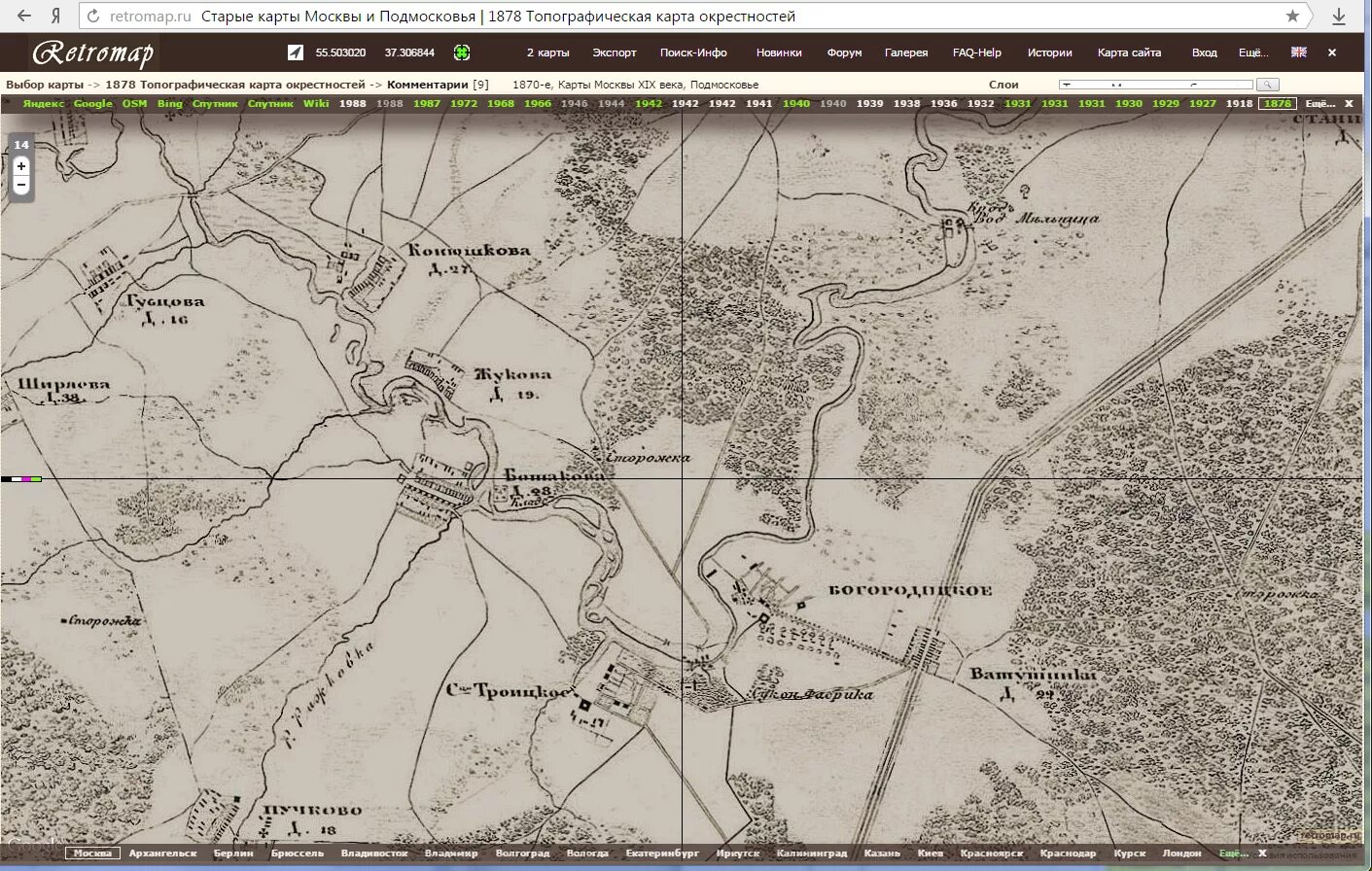Open the Новинки menu item
Screen dimensions: 1372x871
coord(779,52)
